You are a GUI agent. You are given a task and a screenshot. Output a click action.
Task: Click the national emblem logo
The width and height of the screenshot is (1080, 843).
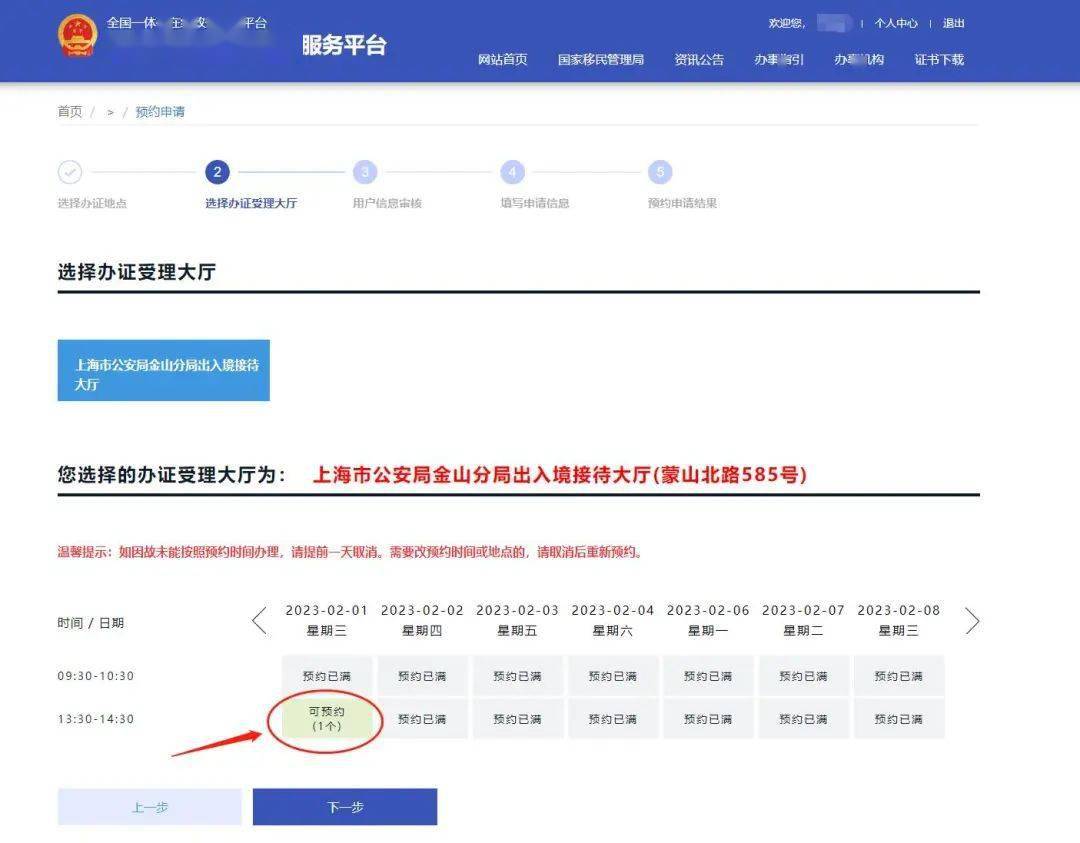coord(78,37)
